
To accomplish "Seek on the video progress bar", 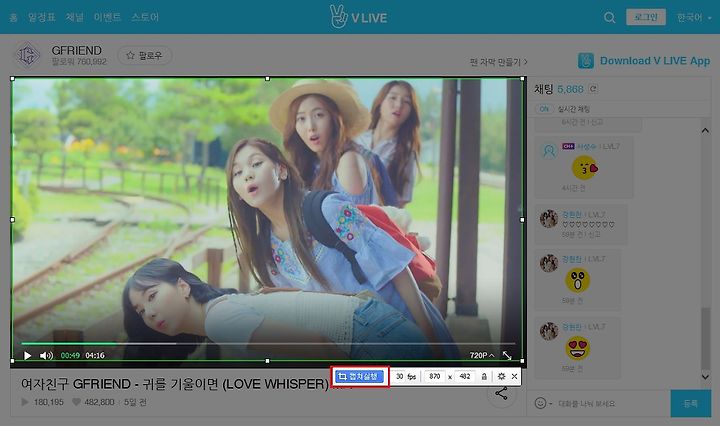I will coord(268,343).
